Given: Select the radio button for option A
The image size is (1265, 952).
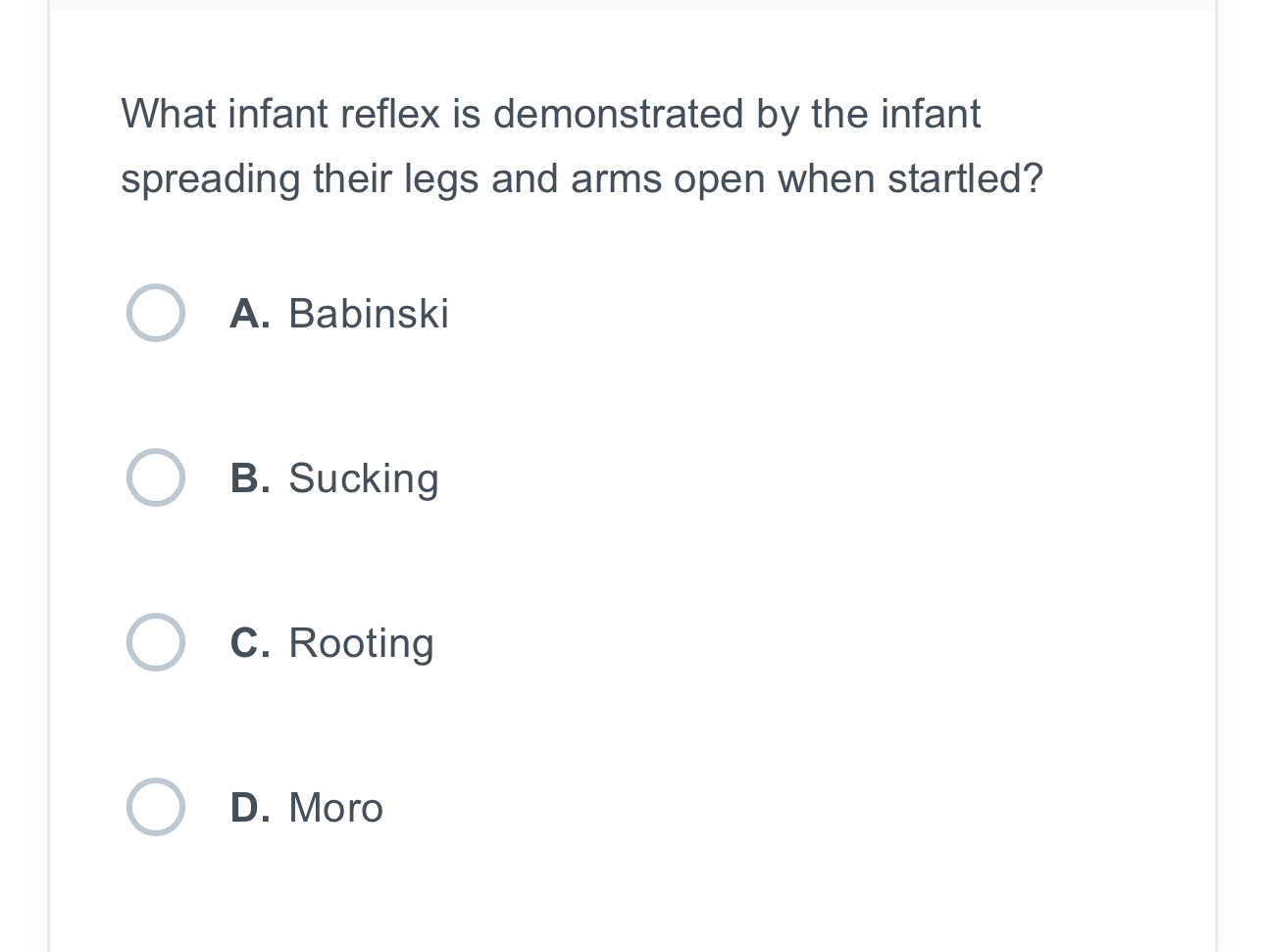Looking at the screenshot, I should tap(156, 313).
